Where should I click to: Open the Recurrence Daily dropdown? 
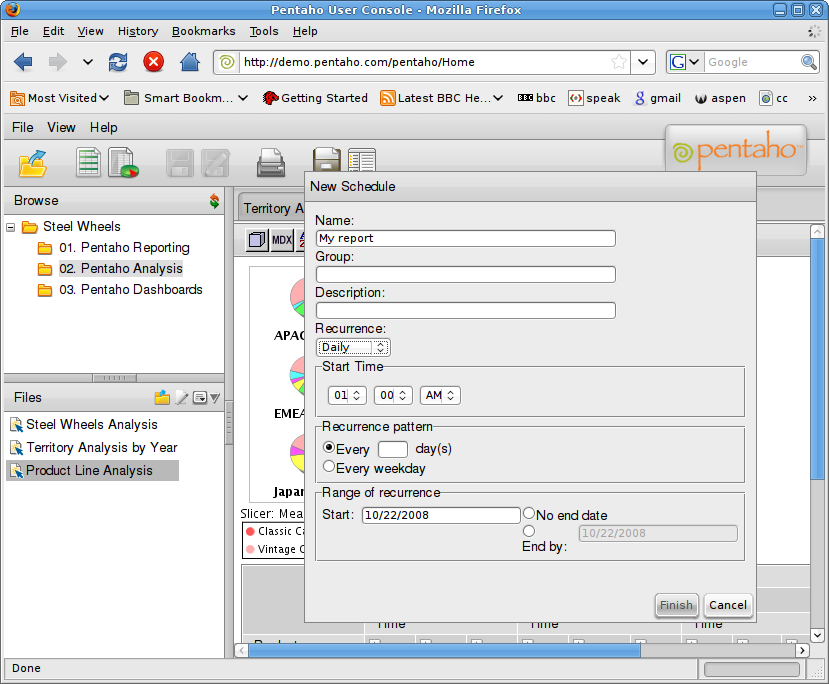353,347
